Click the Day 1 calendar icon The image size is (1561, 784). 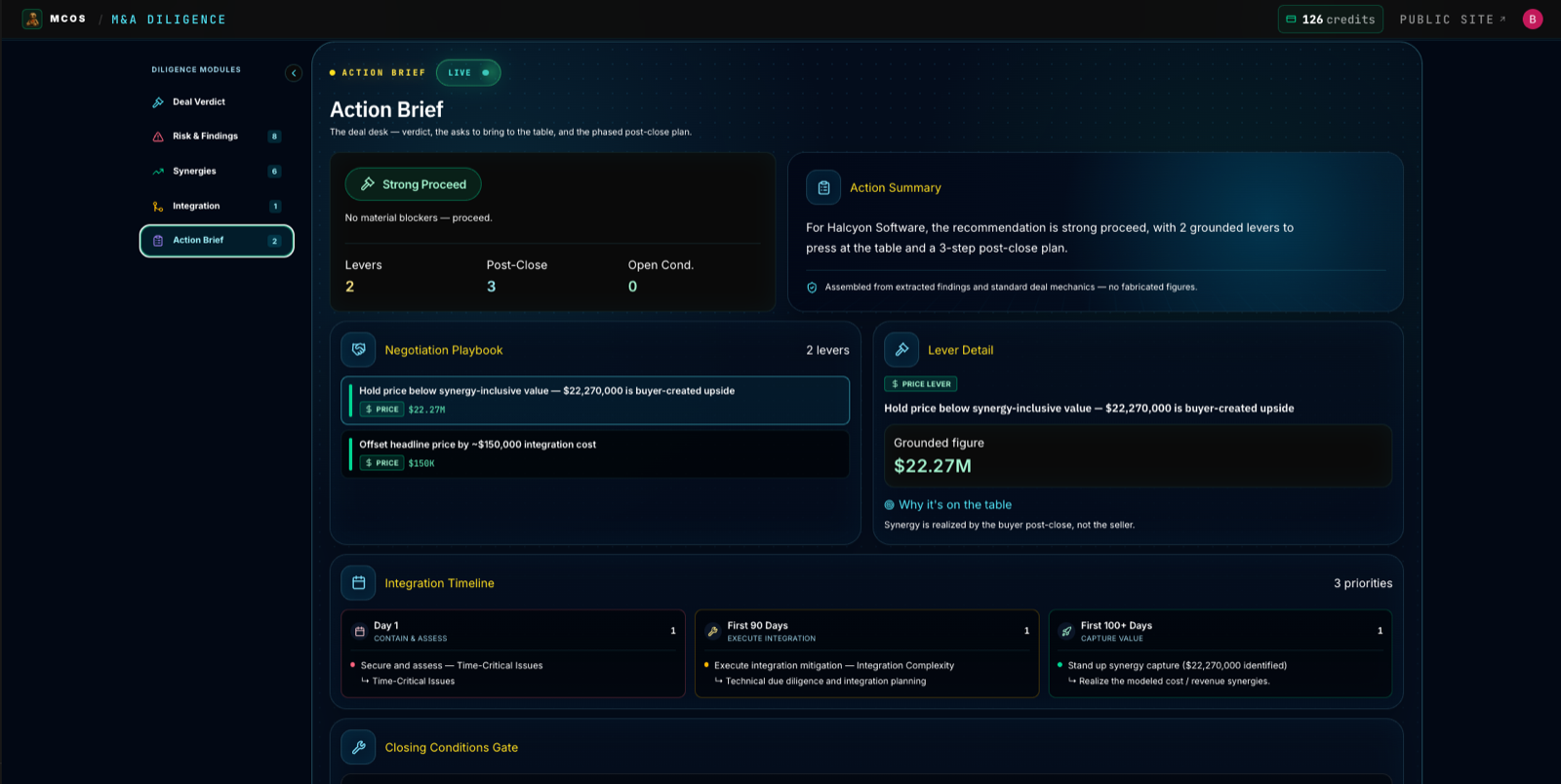click(359, 632)
